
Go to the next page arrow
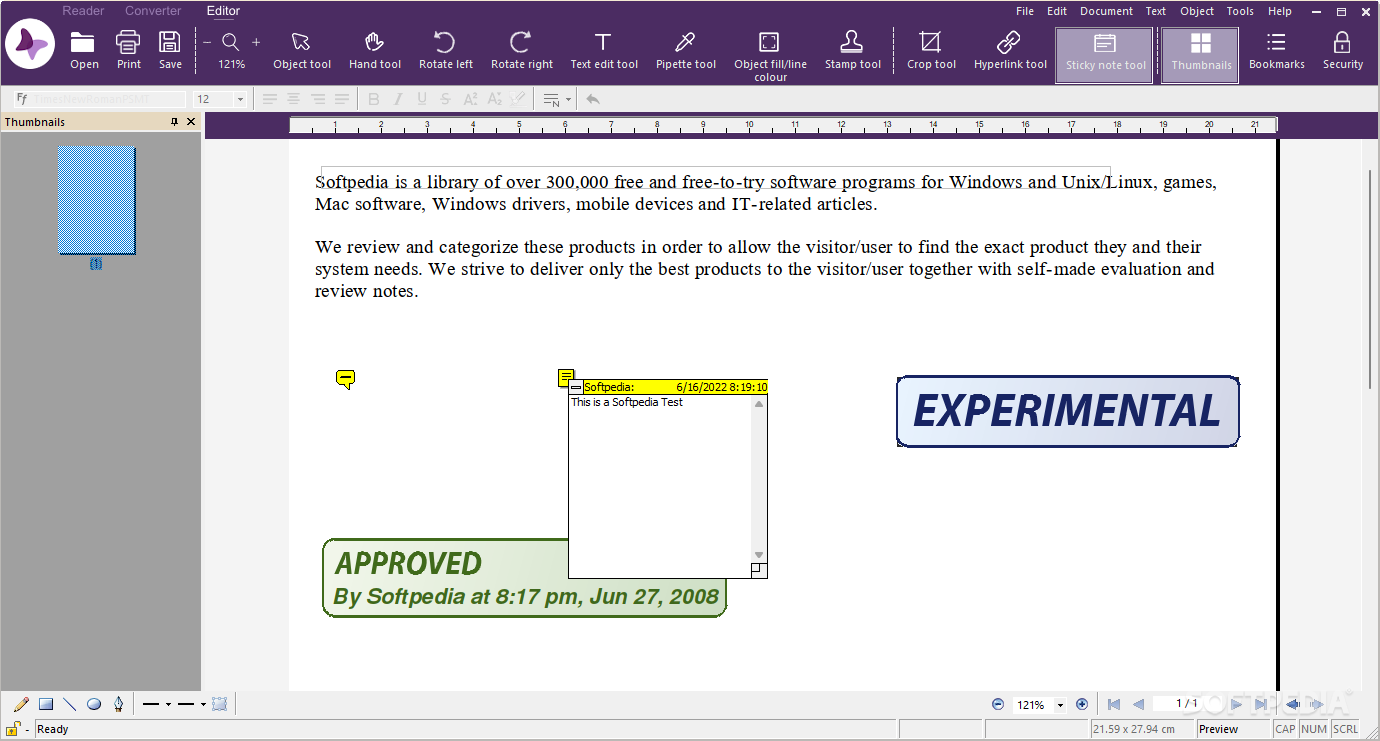tap(1236, 704)
